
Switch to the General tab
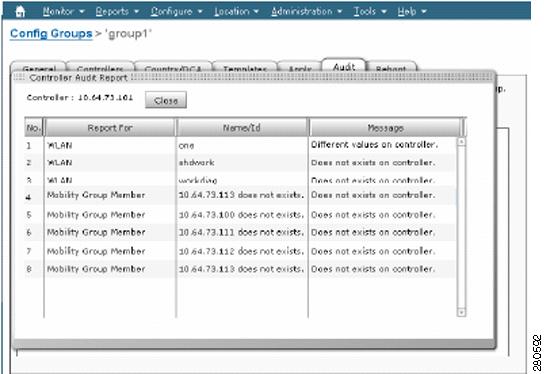(x=39, y=68)
